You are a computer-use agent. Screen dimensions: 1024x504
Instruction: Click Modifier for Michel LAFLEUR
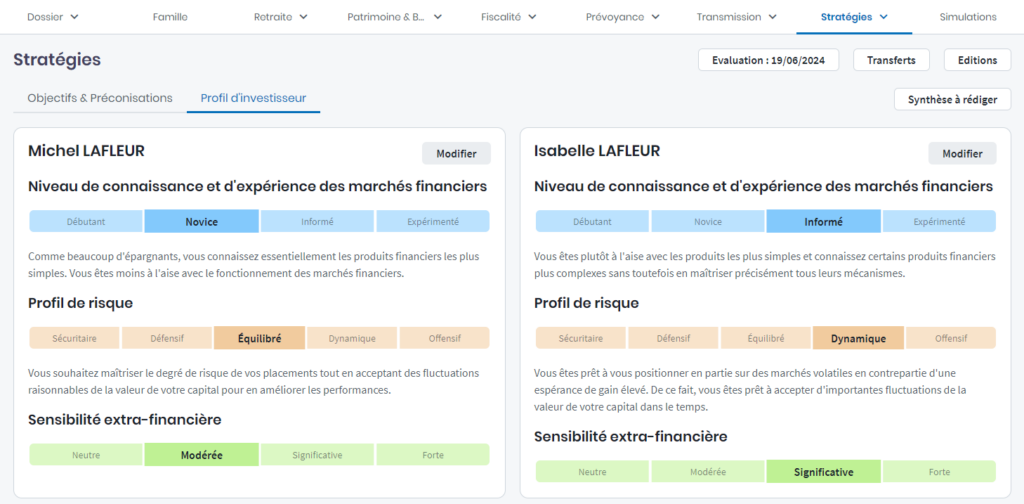456,154
